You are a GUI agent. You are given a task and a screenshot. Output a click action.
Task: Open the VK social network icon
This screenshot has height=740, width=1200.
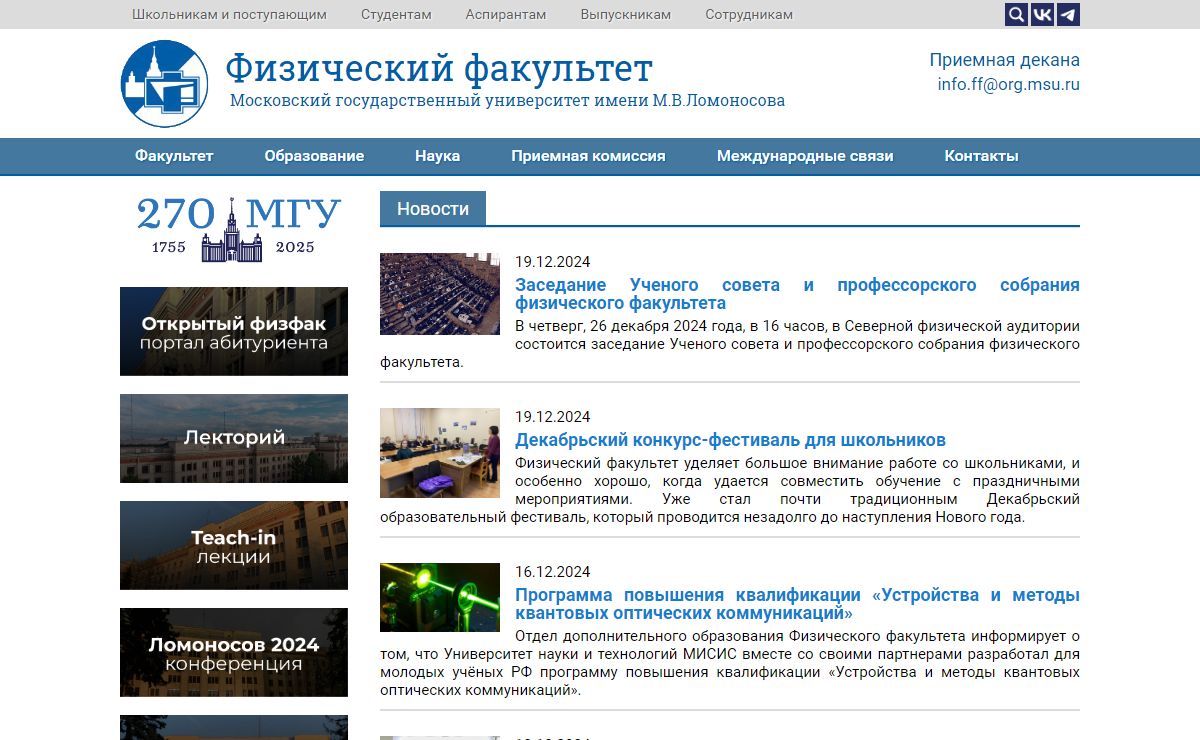[1042, 14]
